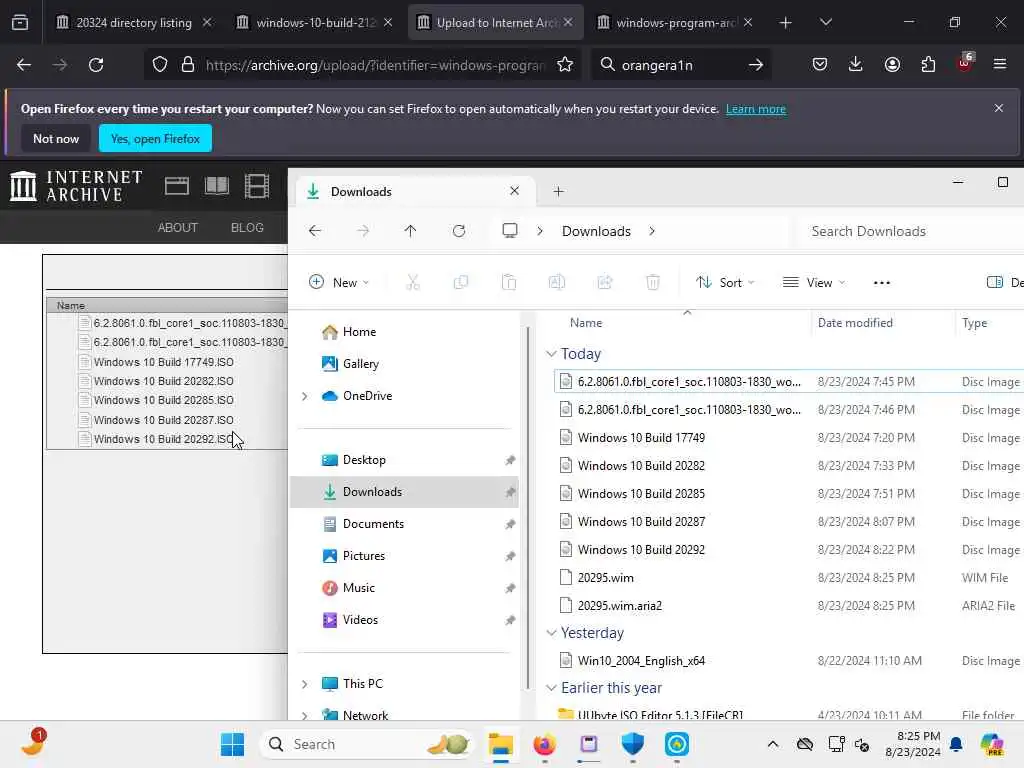Open the Firefox extensions puzzle icon

click(928, 64)
